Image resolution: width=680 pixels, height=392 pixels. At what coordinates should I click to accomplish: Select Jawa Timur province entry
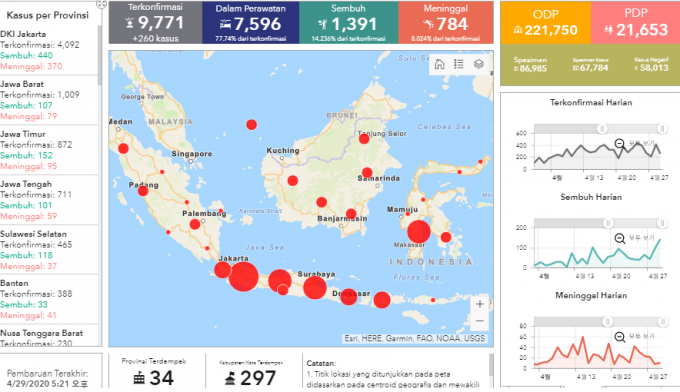tap(49, 150)
